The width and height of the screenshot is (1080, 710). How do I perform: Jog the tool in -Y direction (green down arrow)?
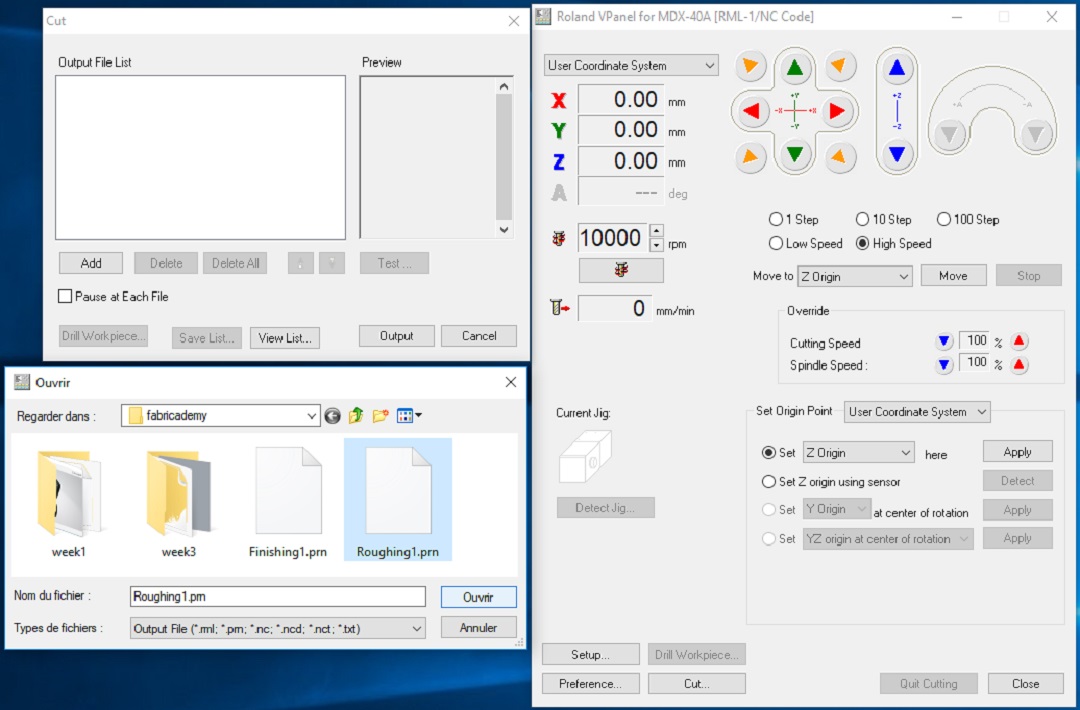click(x=795, y=154)
